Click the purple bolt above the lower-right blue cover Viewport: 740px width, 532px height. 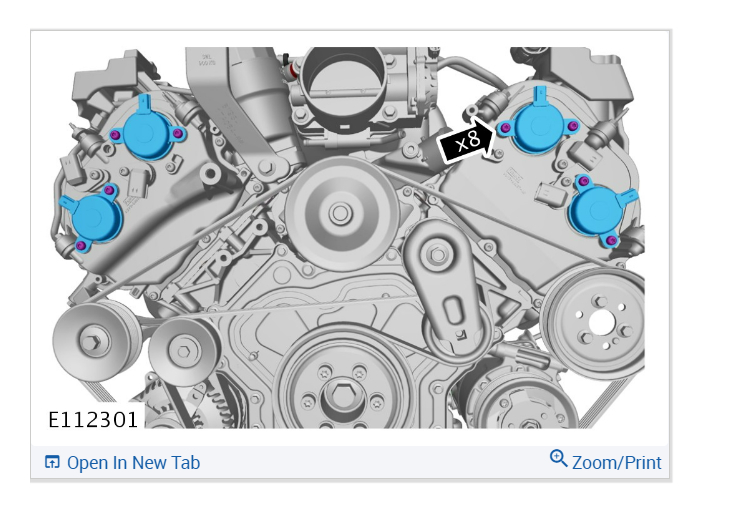tap(584, 181)
